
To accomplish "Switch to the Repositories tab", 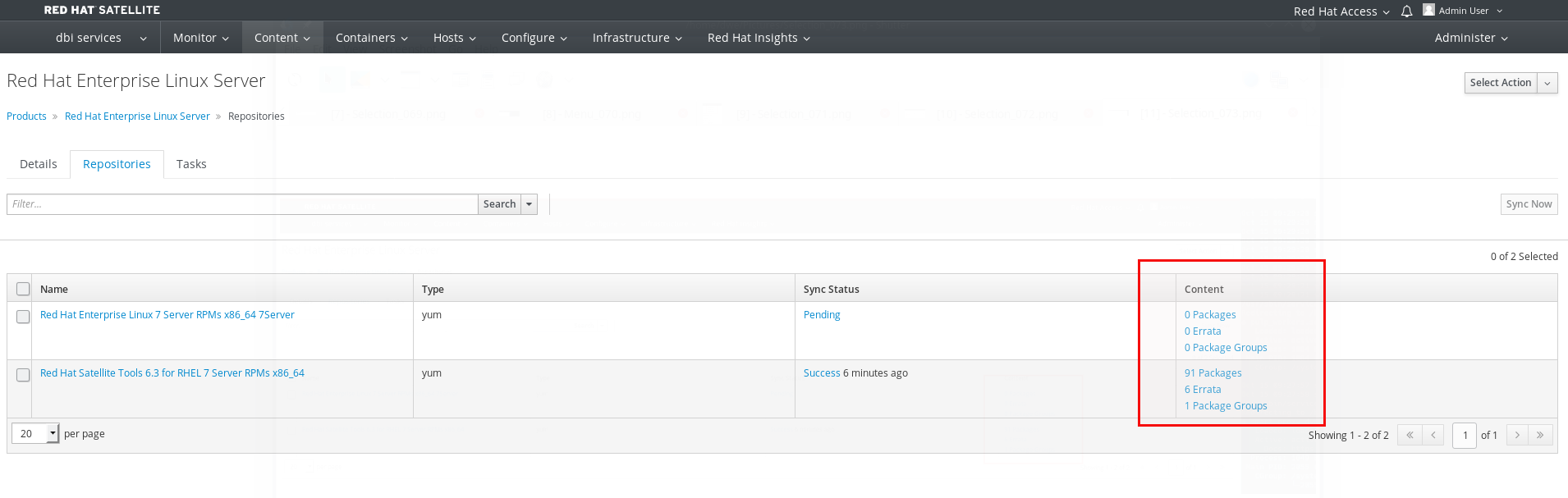I will [x=117, y=164].
